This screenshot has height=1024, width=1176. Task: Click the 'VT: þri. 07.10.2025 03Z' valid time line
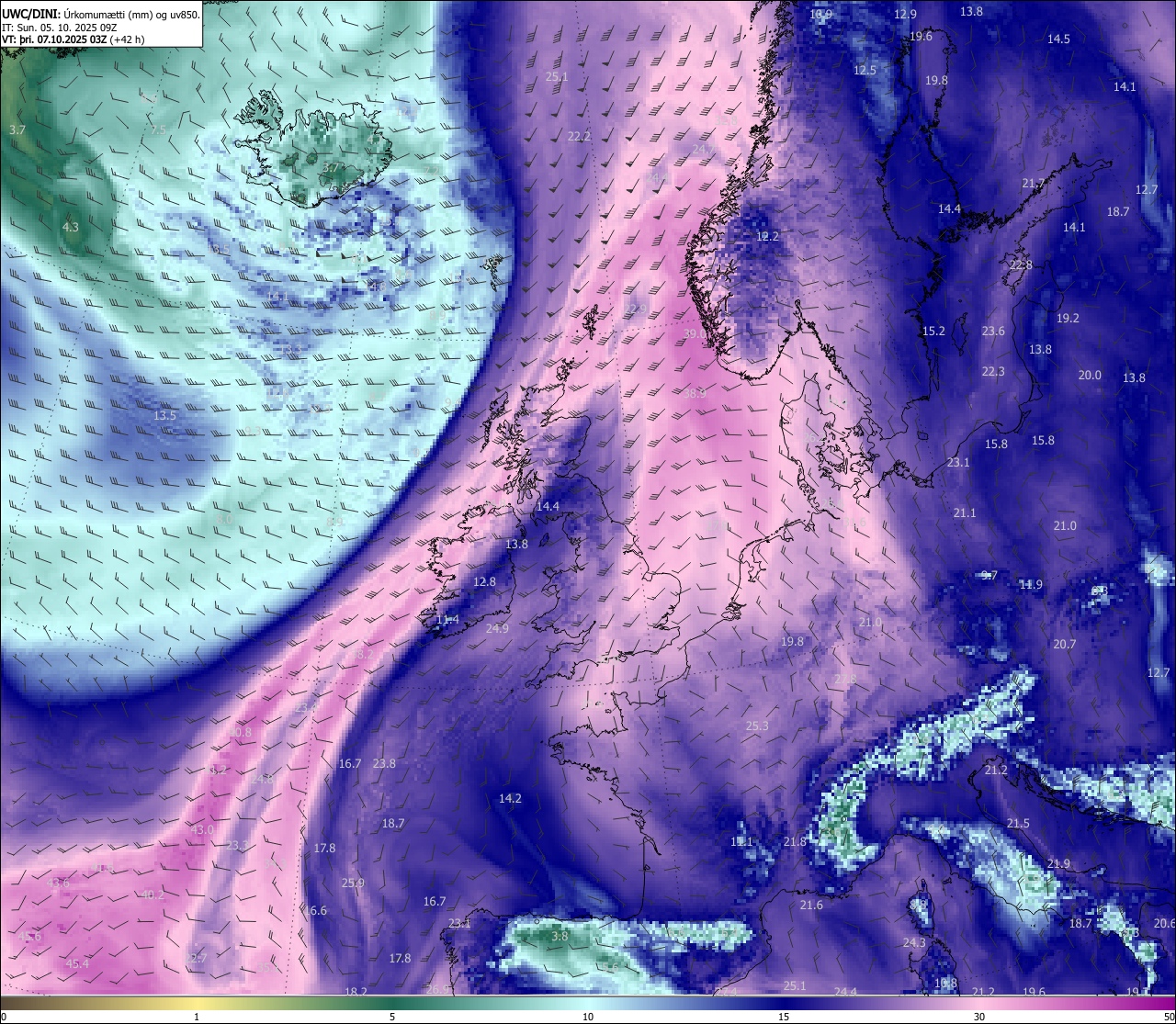tap(73, 39)
